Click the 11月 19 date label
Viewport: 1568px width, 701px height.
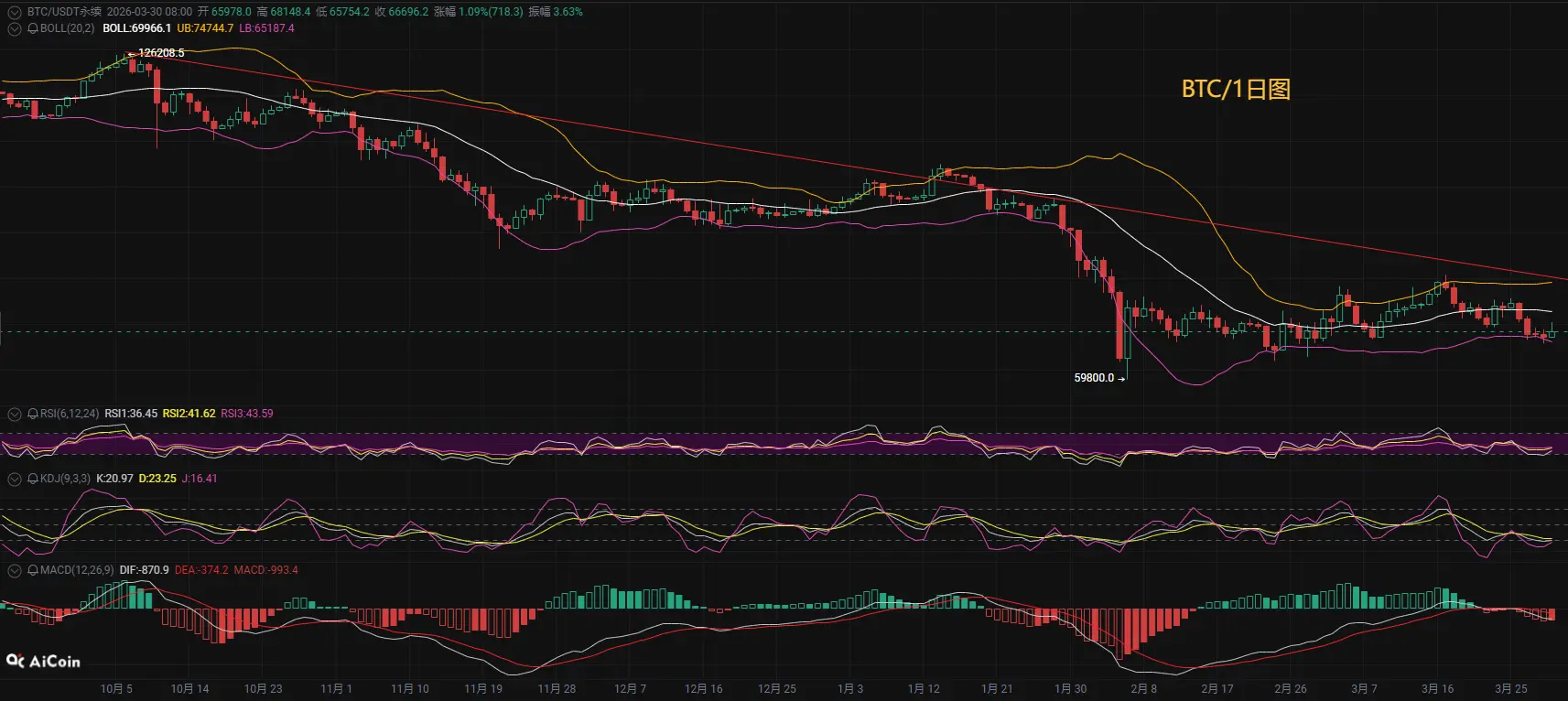coord(483,689)
